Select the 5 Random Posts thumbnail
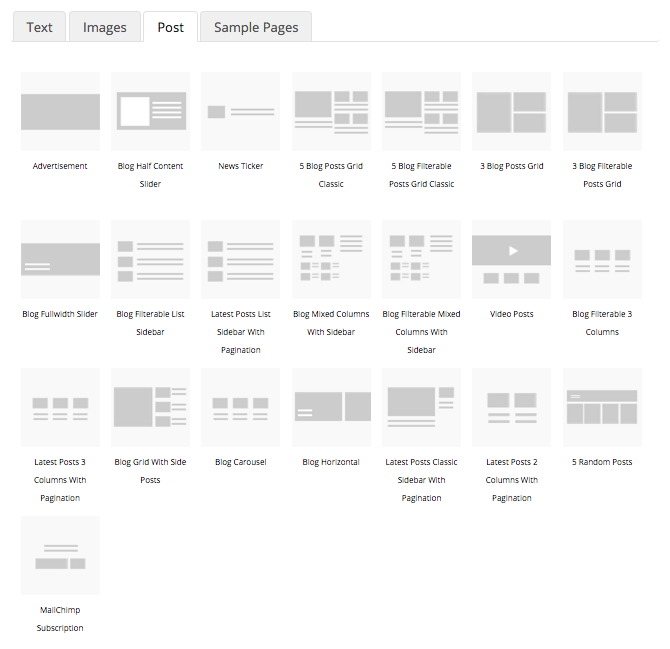This screenshot has height=649, width=670. pyautogui.click(x=602, y=407)
